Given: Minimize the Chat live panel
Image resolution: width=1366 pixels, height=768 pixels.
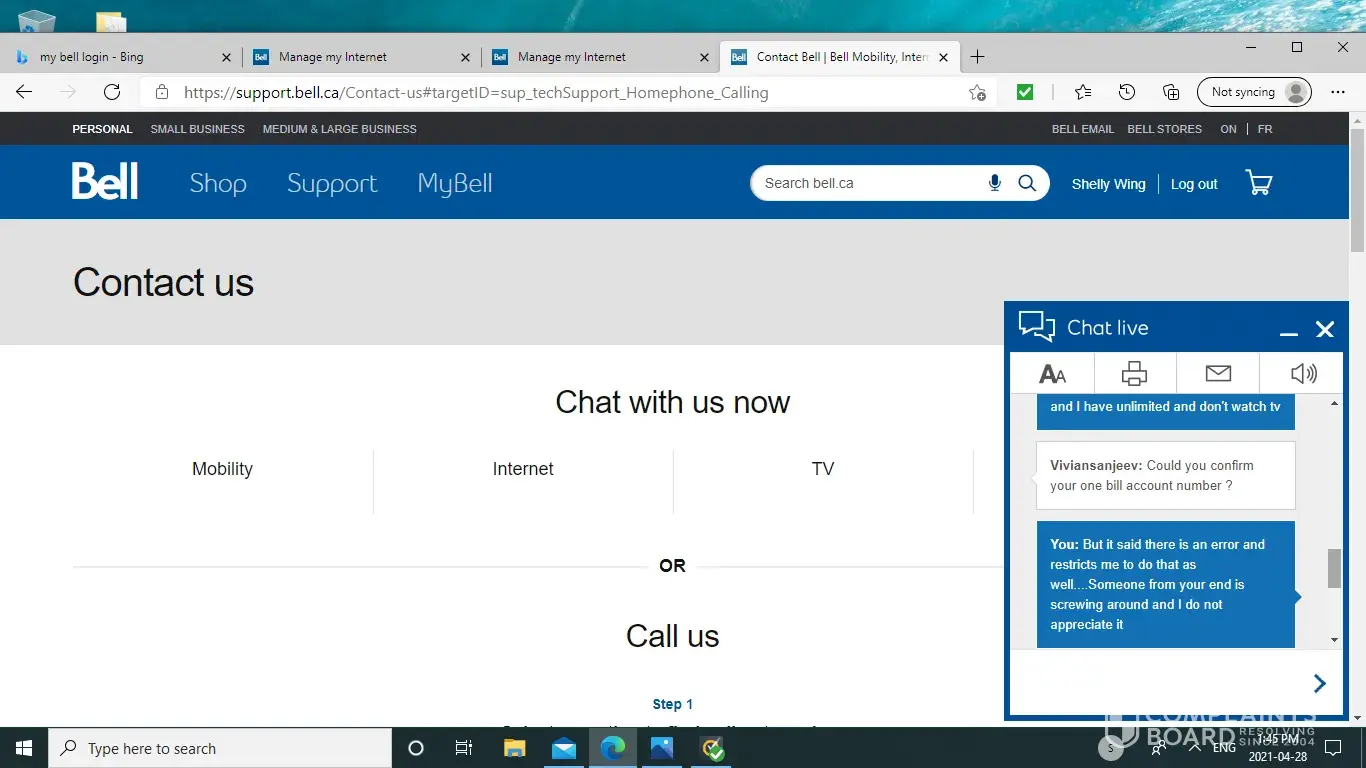Looking at the screenshot, I should 1288,330.
